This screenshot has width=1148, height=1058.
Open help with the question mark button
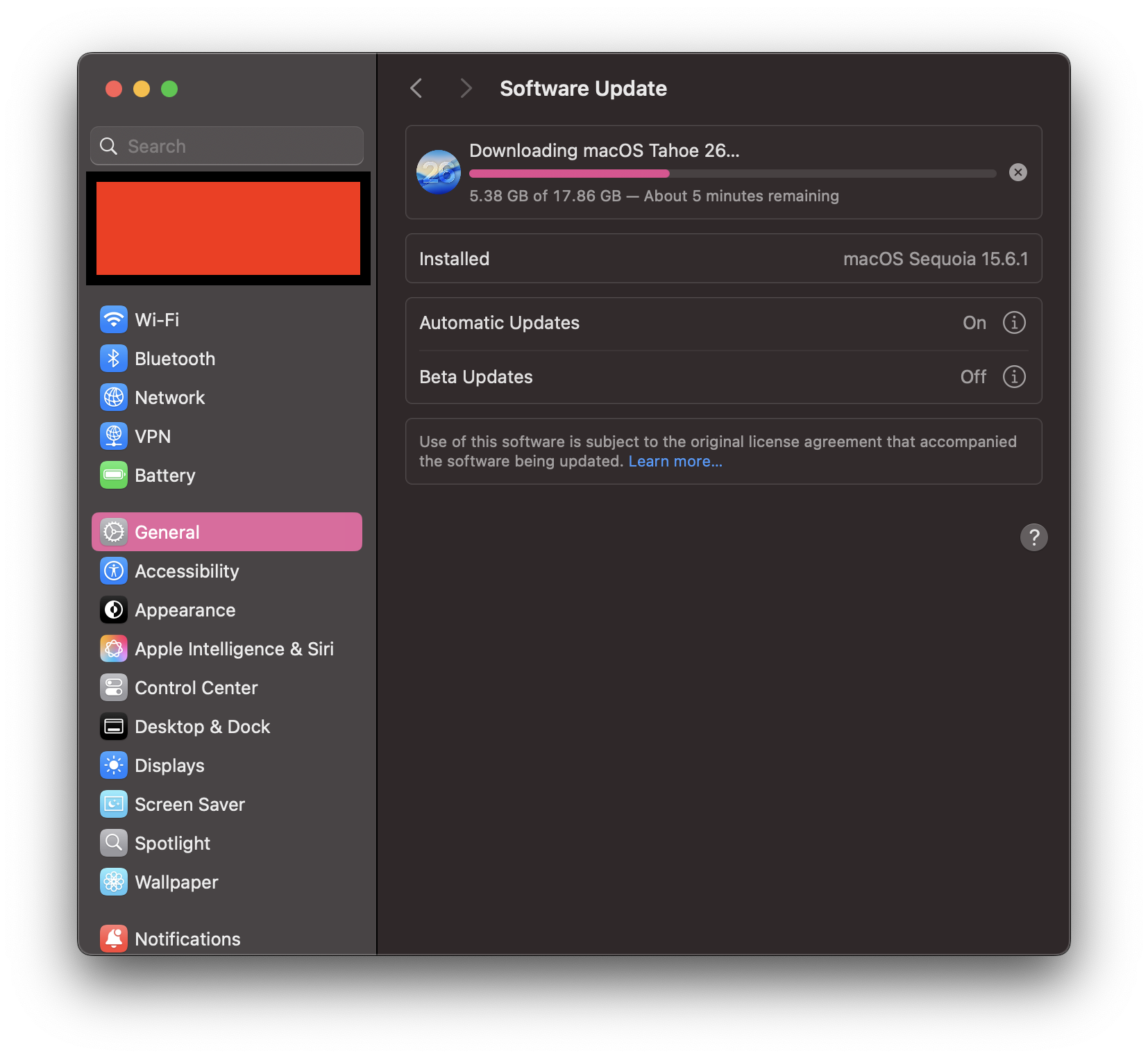1033,537
